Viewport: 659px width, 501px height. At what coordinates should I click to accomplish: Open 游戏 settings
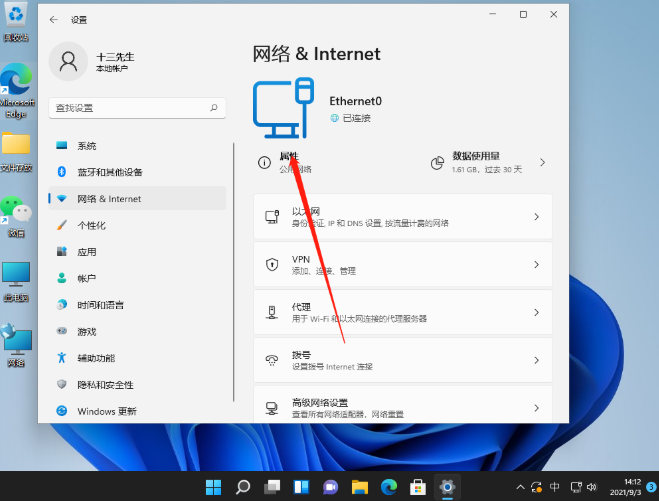137,332
